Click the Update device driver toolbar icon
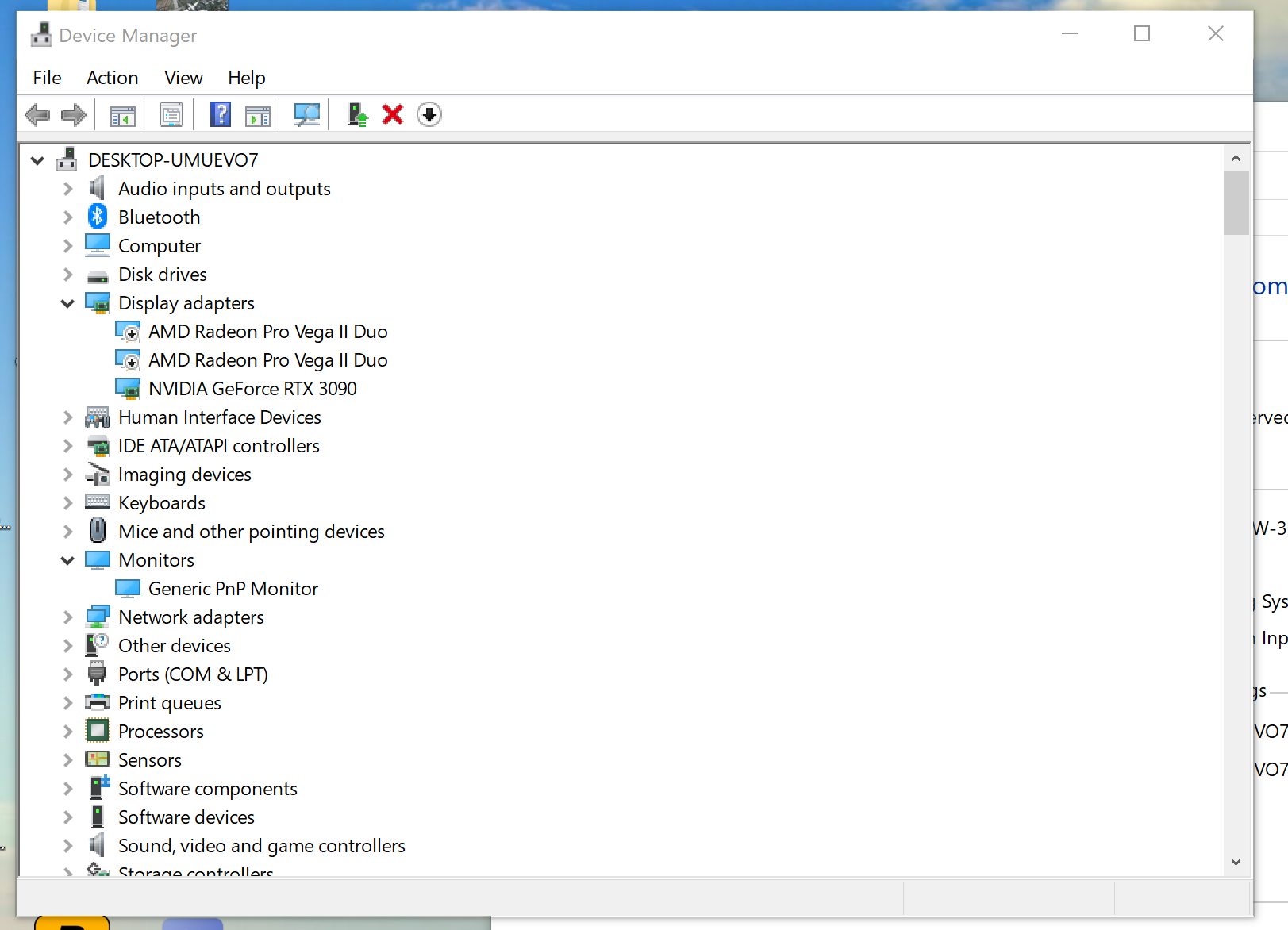 point(358,115)
